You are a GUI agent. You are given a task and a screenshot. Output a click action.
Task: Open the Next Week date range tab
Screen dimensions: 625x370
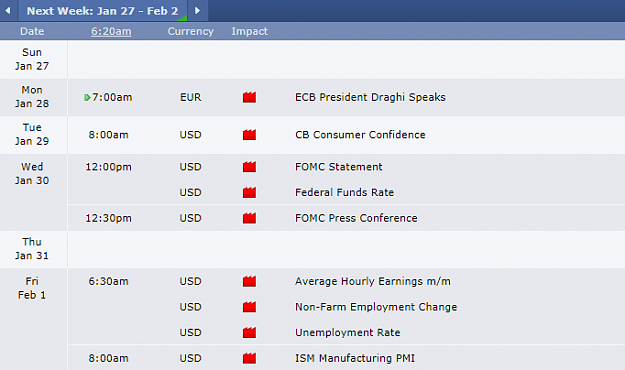102,11
